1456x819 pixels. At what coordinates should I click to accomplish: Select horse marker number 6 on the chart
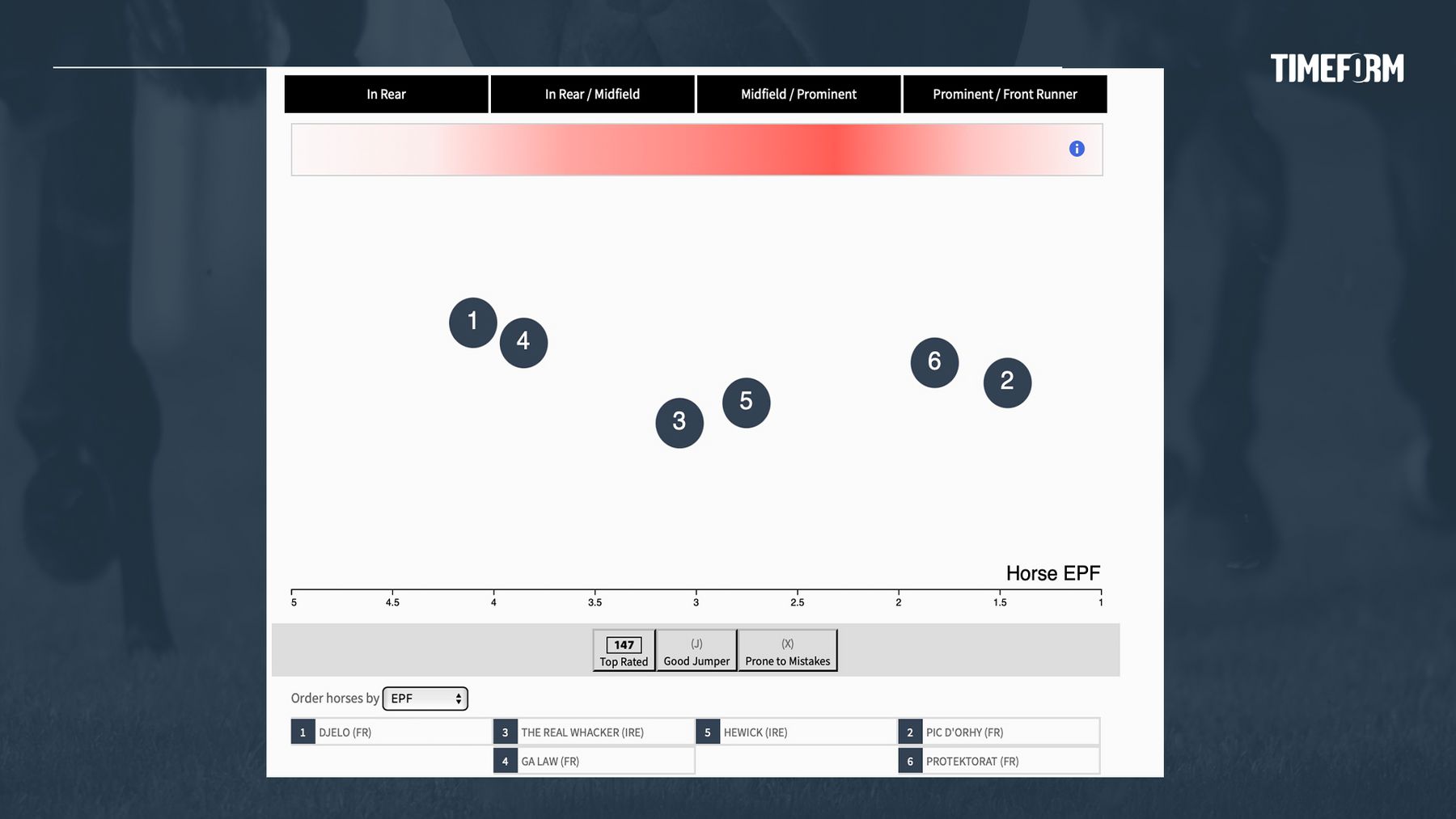934,362
